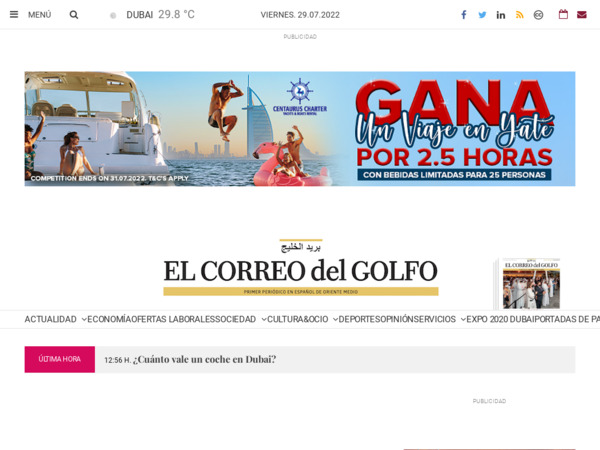Open the RSS feed icon

point(519,15)
